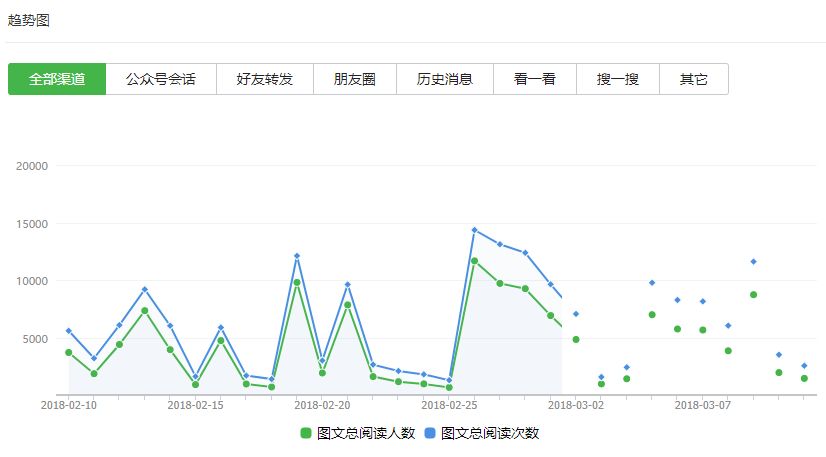Viewport: 826px width, 457px height.
Task: Click the 2018-02-15 x-axis label
Action: coord(195,405)
